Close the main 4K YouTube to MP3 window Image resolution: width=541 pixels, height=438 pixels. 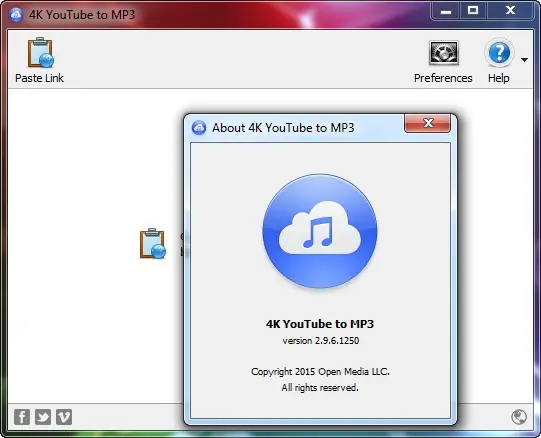tap(510, 11)
